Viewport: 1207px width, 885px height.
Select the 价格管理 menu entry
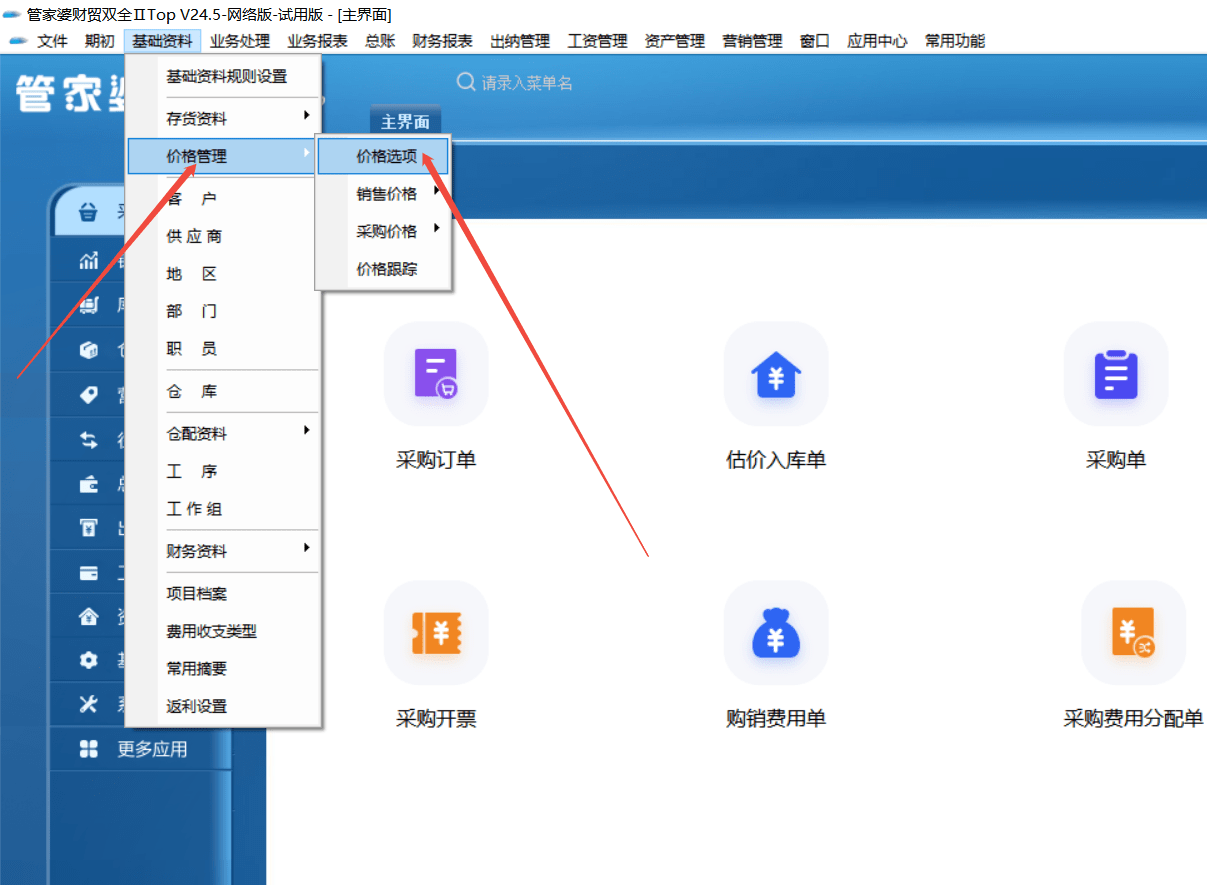tap(223, 156)
